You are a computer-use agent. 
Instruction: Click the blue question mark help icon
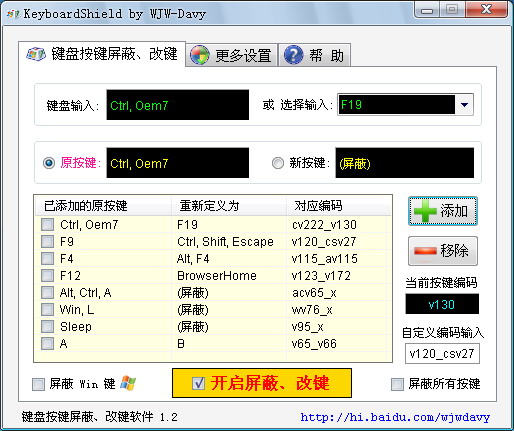point(293,55)
